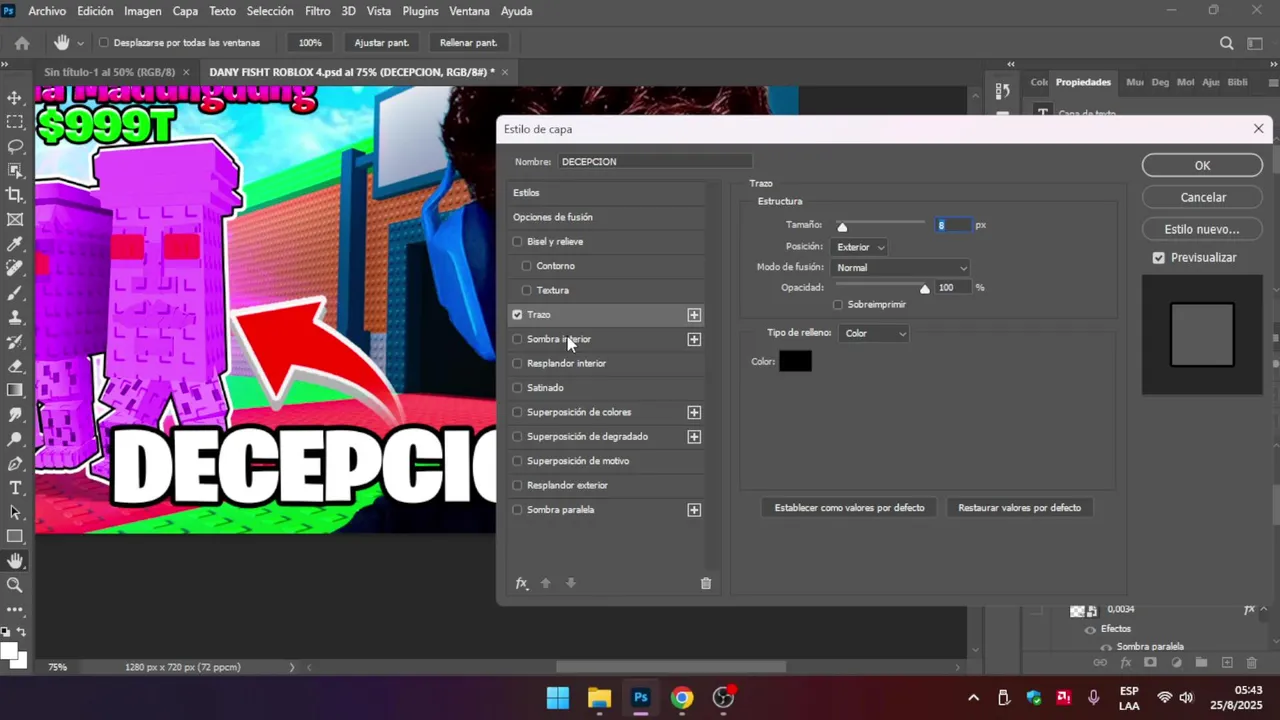The width and height of the screenshot is (1280, 720).
Task: Open the Modo de fusión Normal dropdown
Action: pos(900,268)
